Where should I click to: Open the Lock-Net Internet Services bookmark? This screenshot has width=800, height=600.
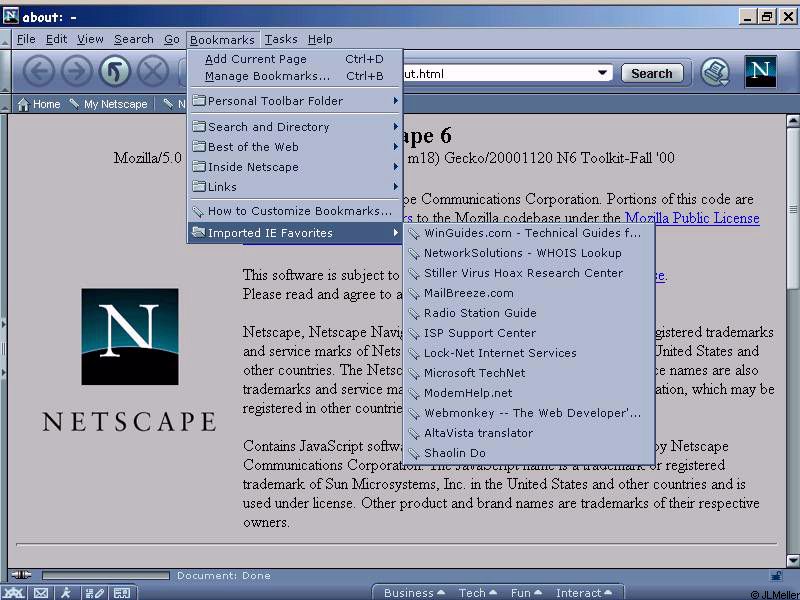tap(529, 353)
